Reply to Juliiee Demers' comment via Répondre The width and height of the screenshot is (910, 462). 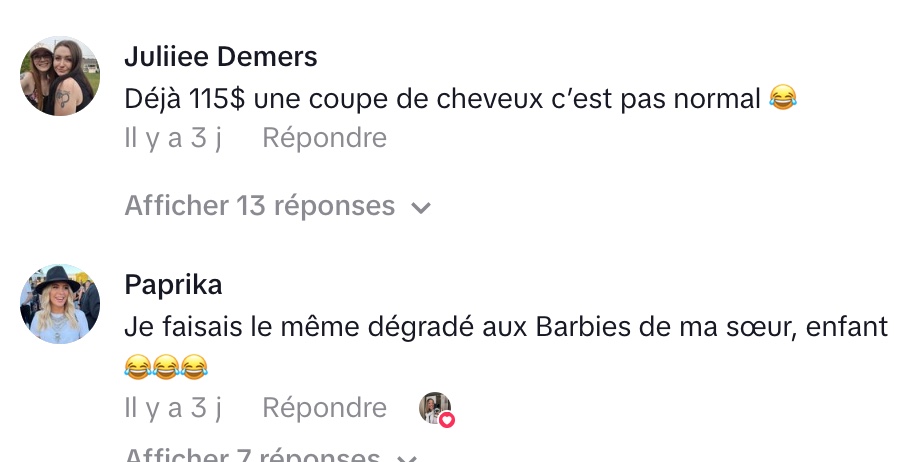click(x=324, y=138)
